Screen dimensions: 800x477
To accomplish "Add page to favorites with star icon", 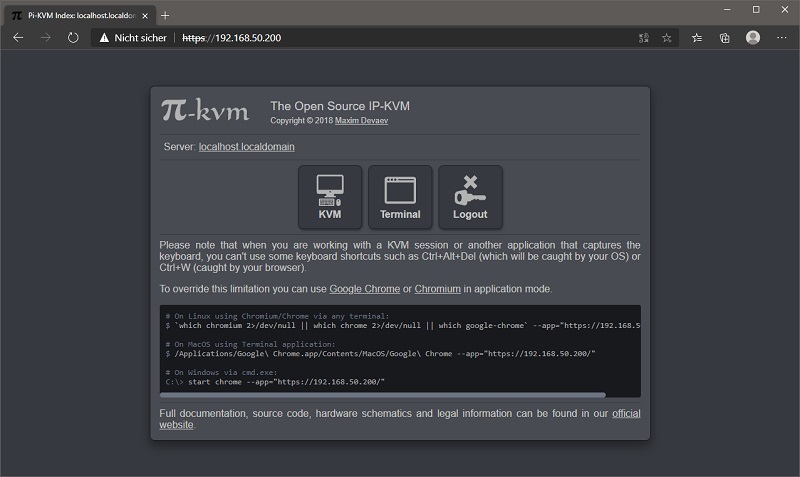I will pos(666,38).
